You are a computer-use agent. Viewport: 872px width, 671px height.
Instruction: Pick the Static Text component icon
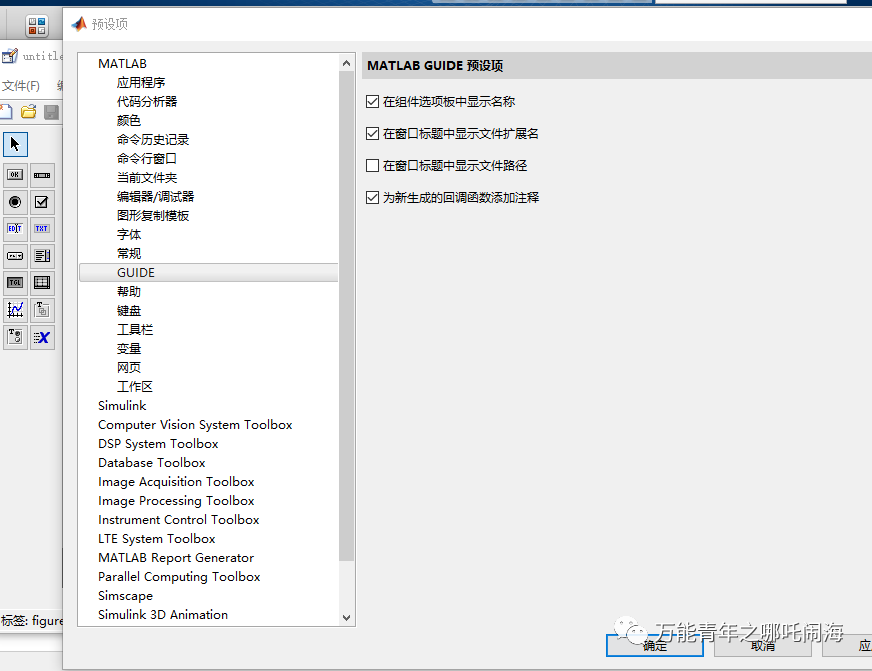42,228
